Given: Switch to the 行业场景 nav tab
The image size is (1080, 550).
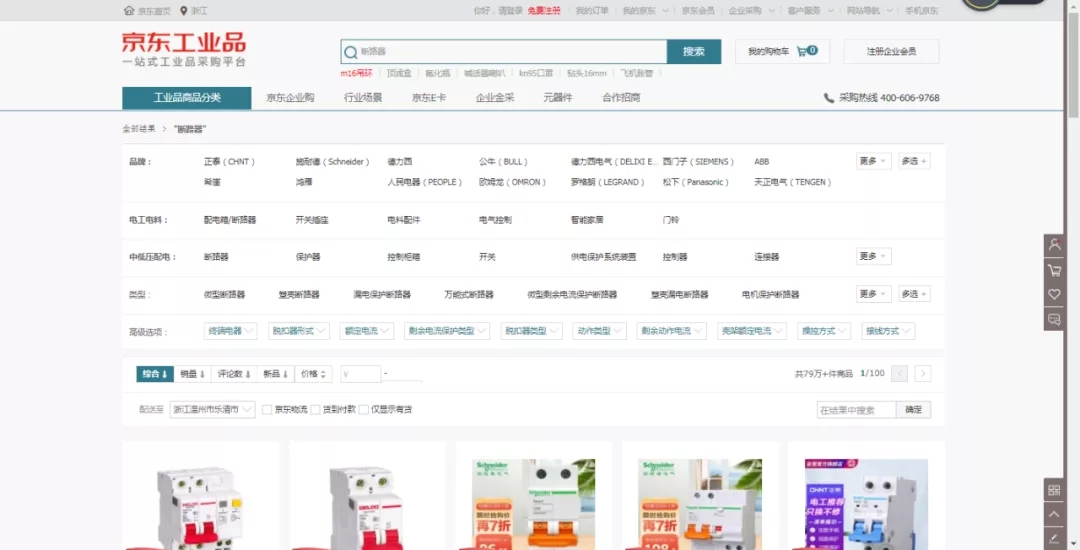Looking at the screenshot, I should coord(363,98).
